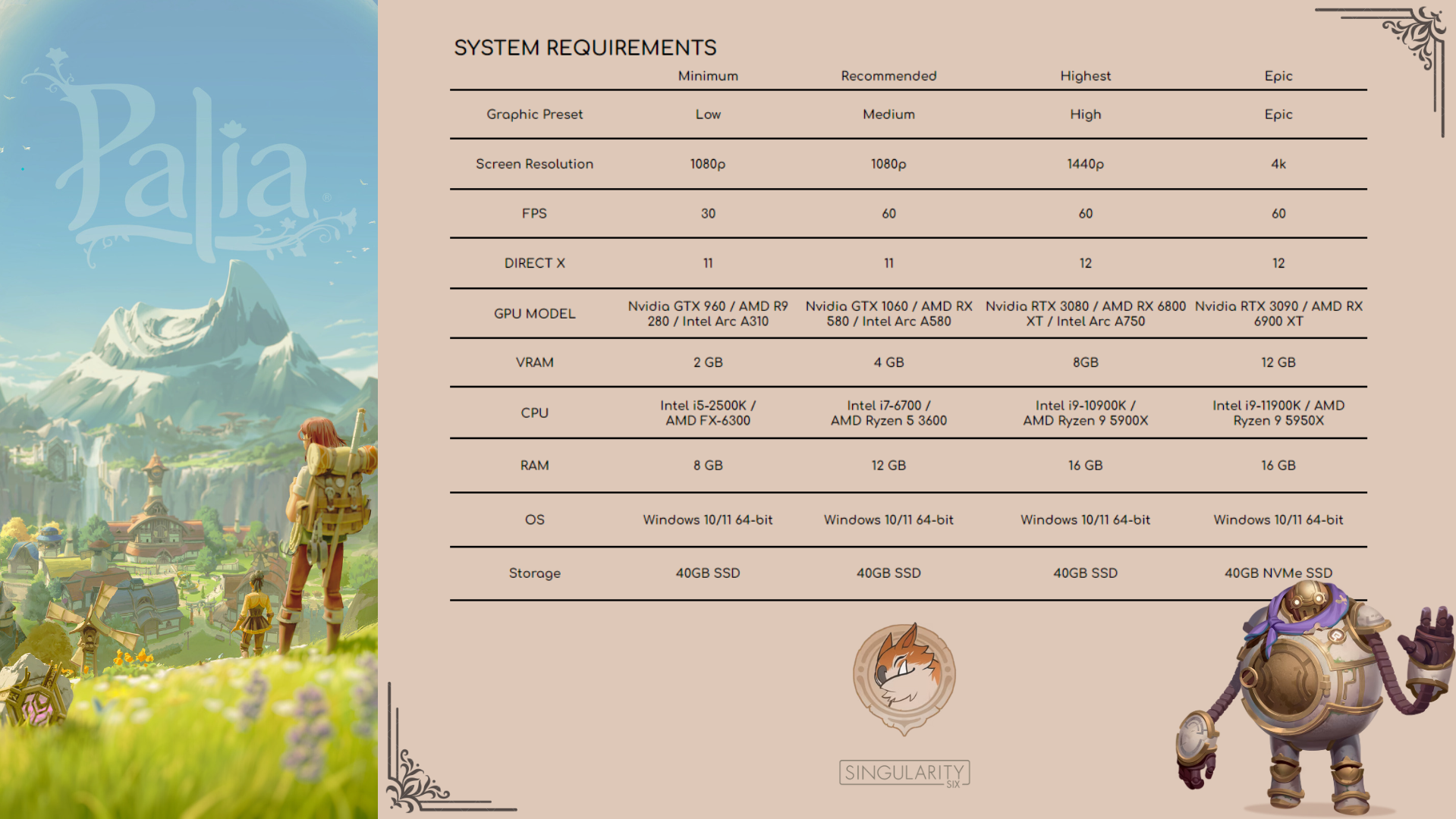Open the Highest column header
The image size is (1456, 819).
pos(1085,76)
